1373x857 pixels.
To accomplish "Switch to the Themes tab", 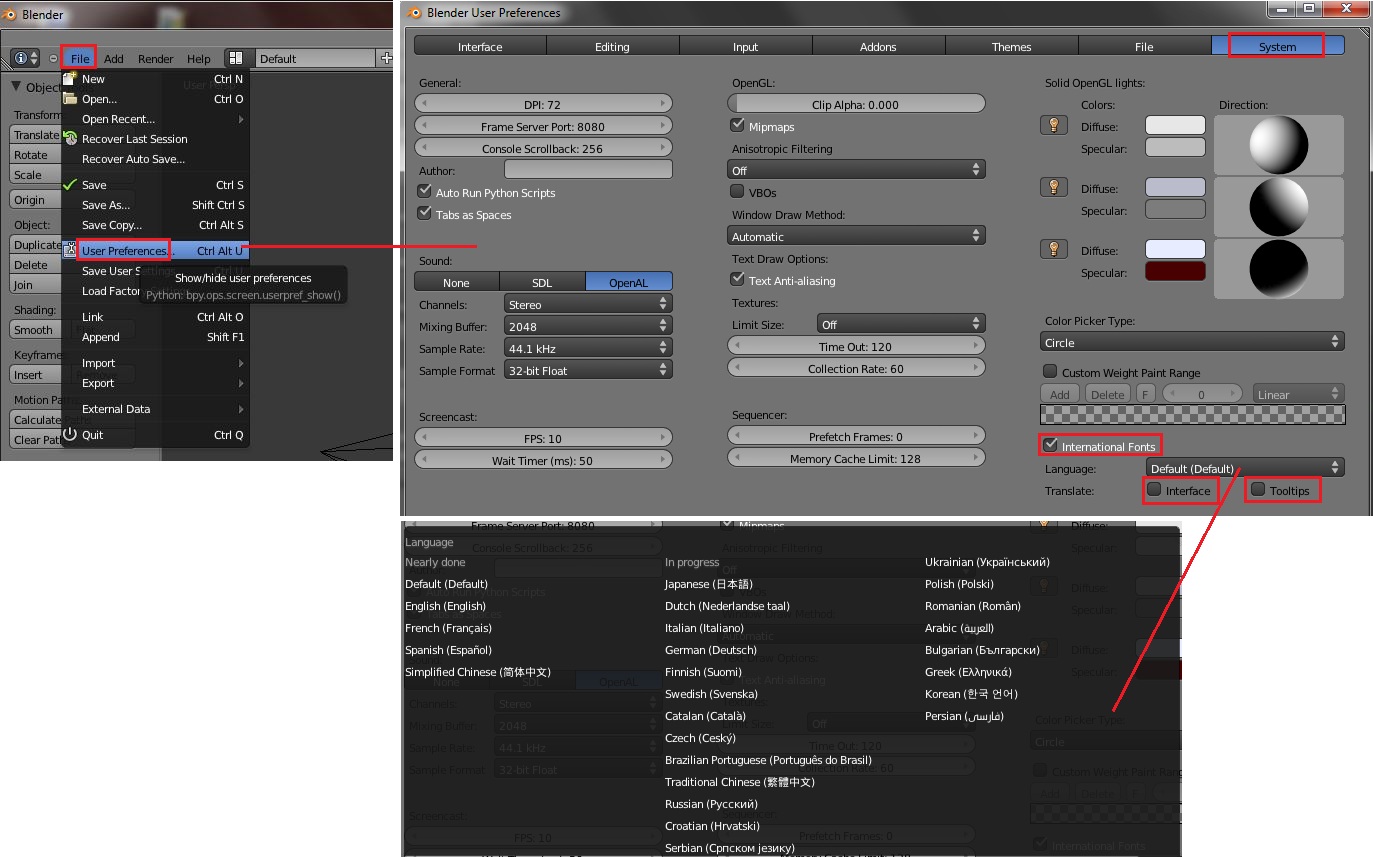I will (x=1011, y=46).
